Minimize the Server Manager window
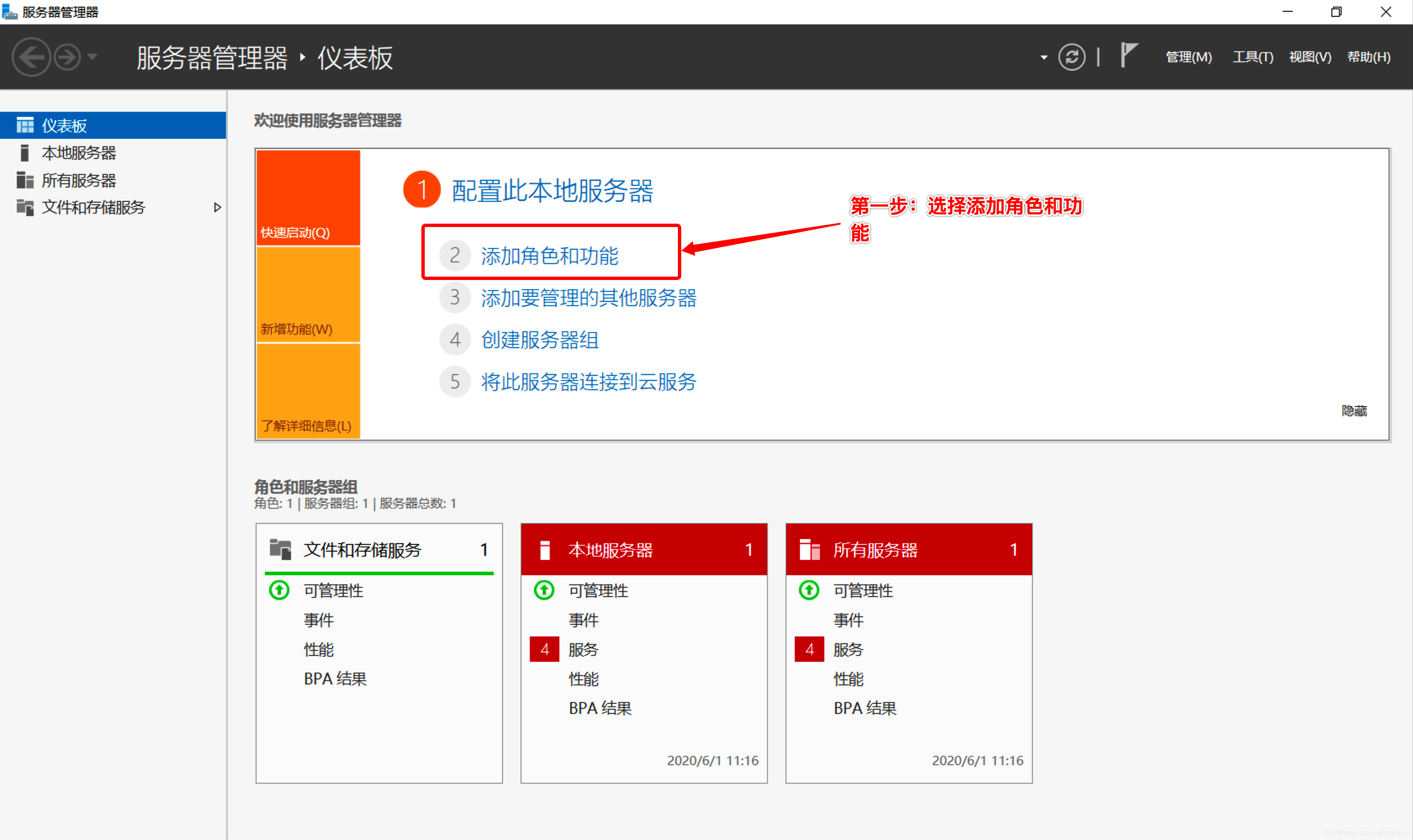This screenshot has width=1413, height=840. click(x=1287, y=11)
